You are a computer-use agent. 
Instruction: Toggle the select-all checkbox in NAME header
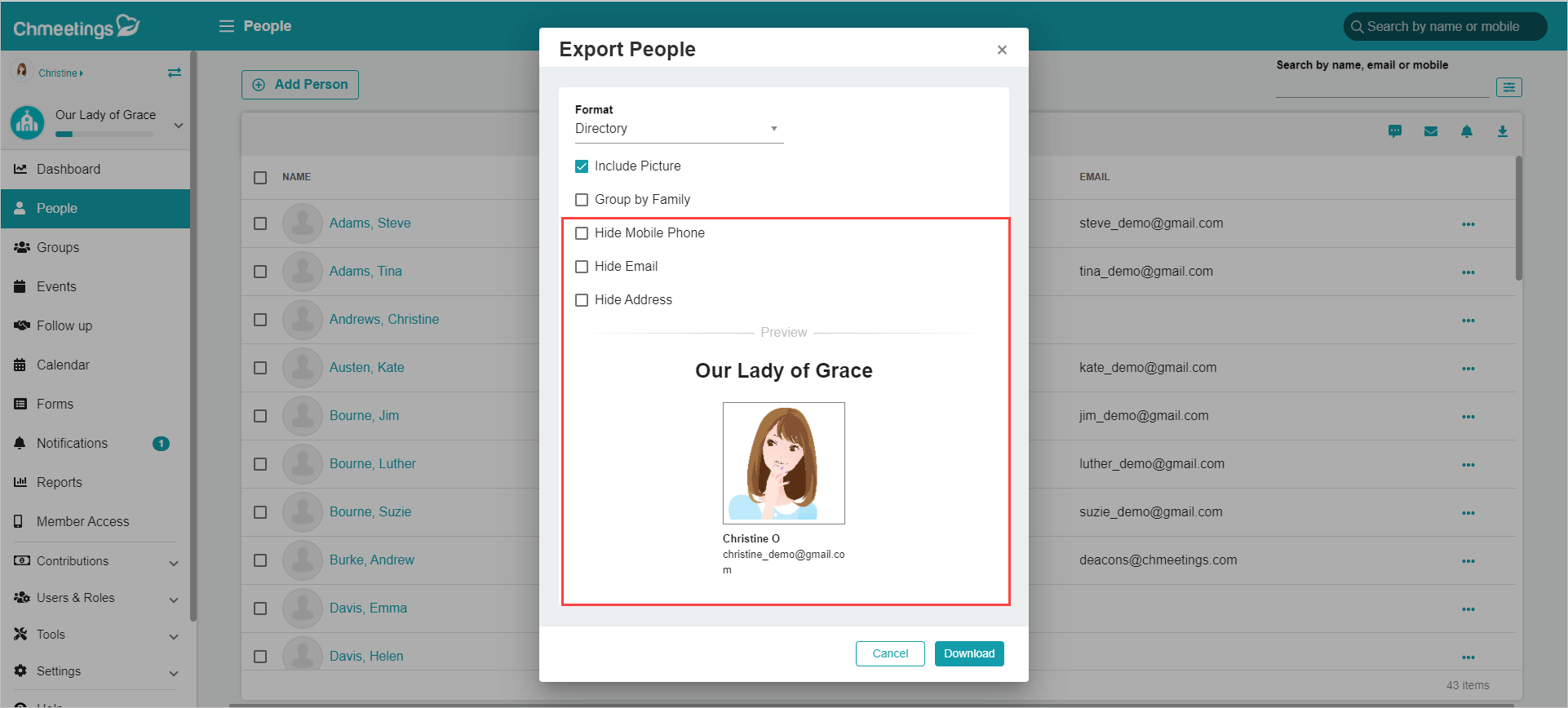click(x=260, y=178)
